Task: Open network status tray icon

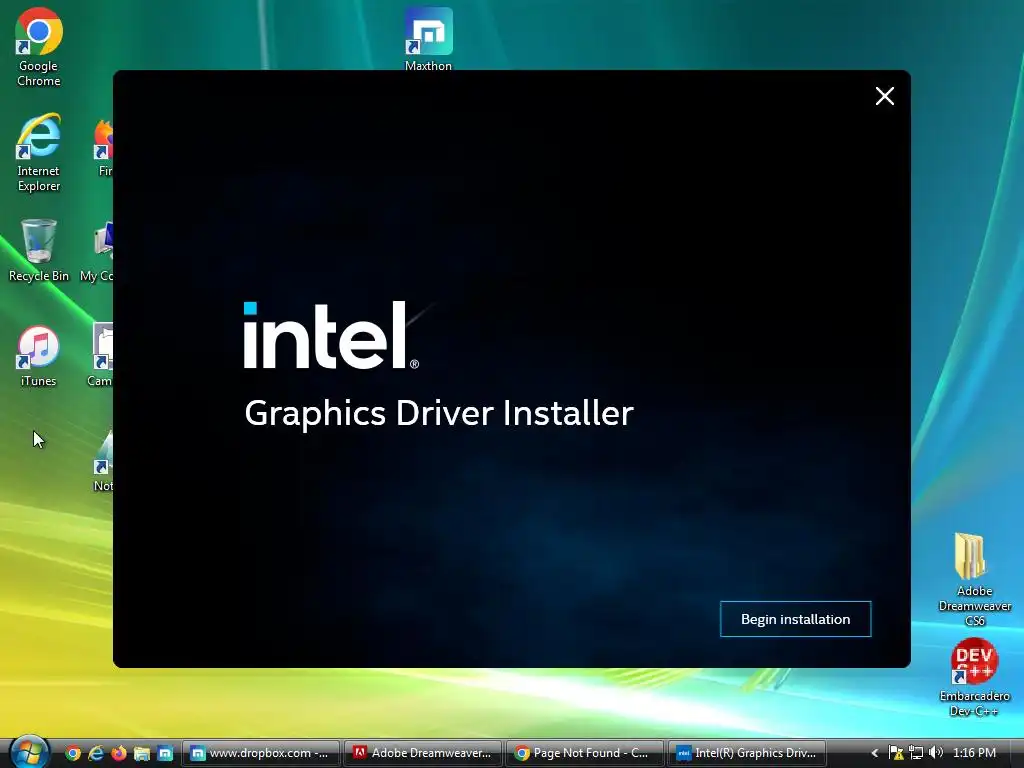Action: (x=916, y=753)
